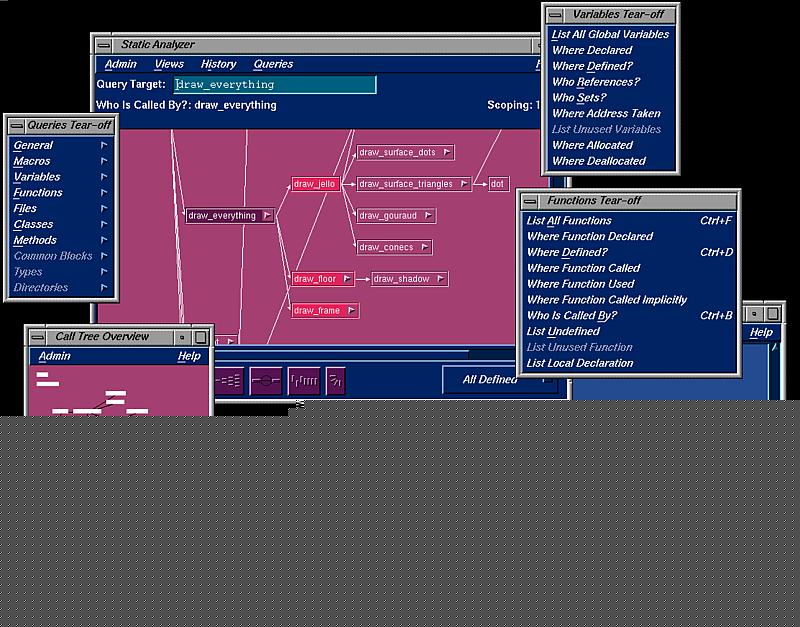Select the draw_frame node label
The width and height of the screenshot is (800, 627).
coord(317,311)
